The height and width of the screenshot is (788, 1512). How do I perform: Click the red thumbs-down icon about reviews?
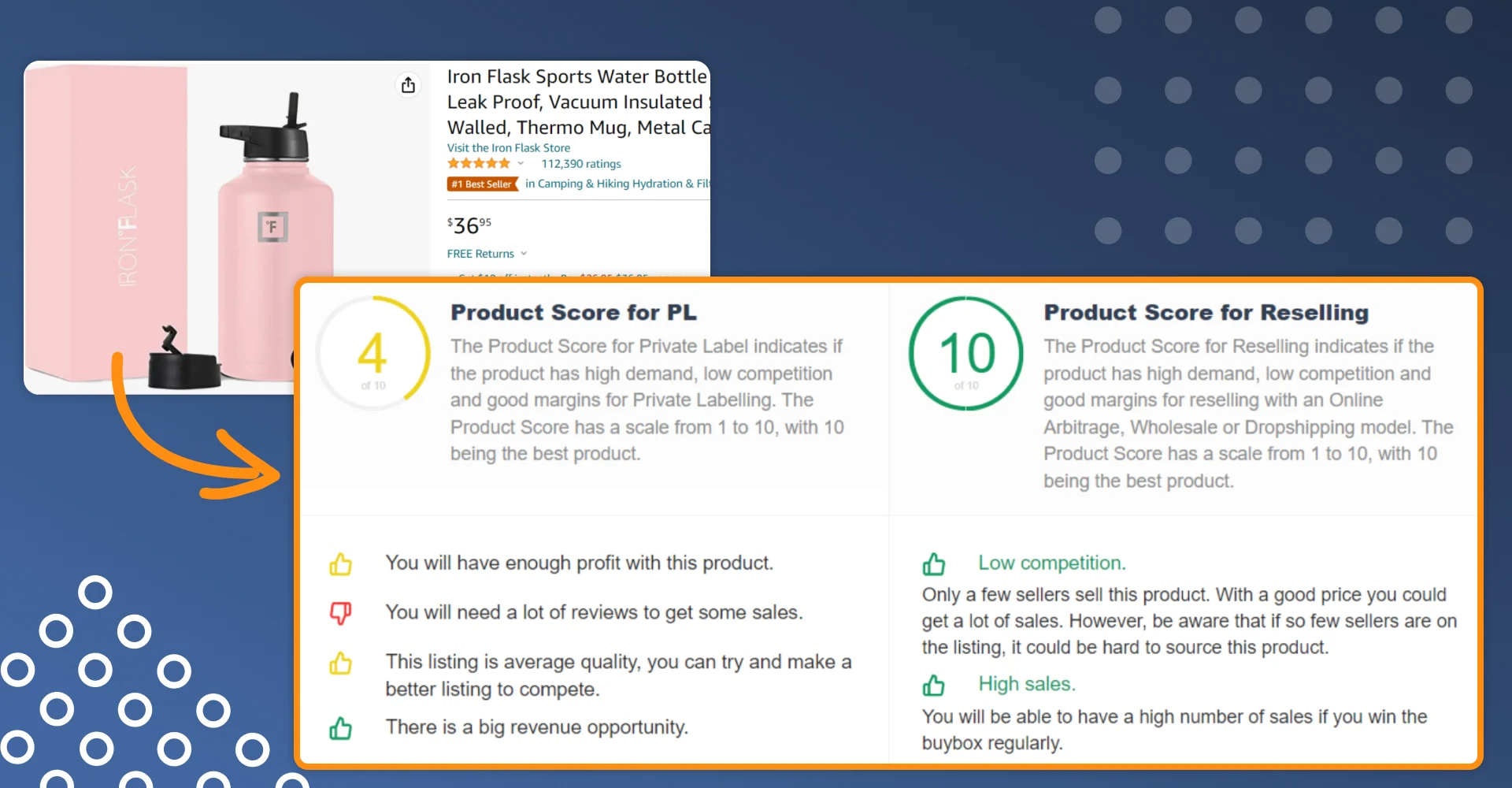pos(341,613)
